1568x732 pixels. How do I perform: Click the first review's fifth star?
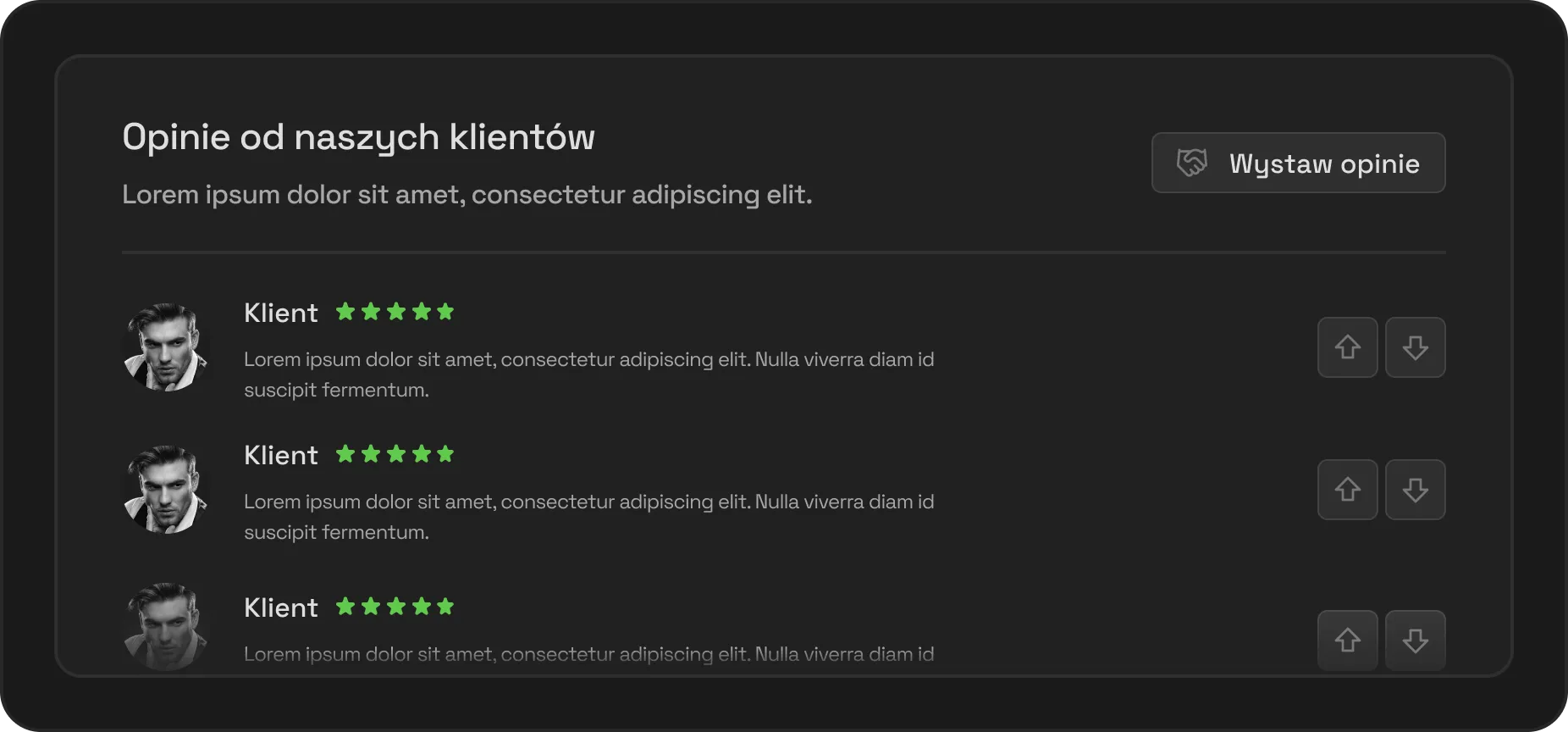tap(446, 312)
